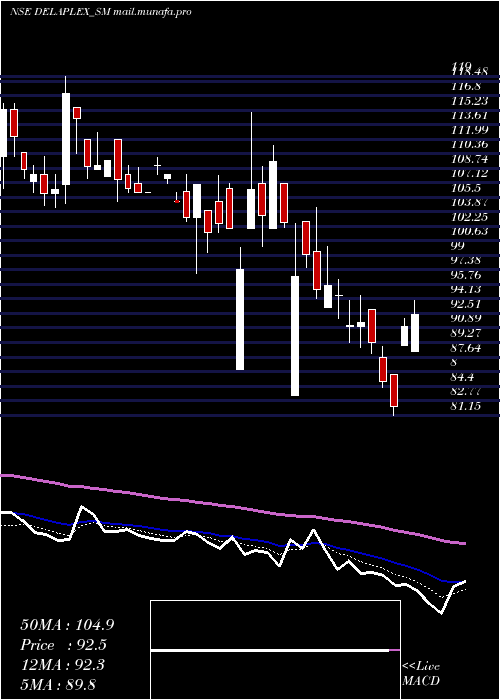
Task: Click the 97.38 price axis label
Action: coord(467,260)
